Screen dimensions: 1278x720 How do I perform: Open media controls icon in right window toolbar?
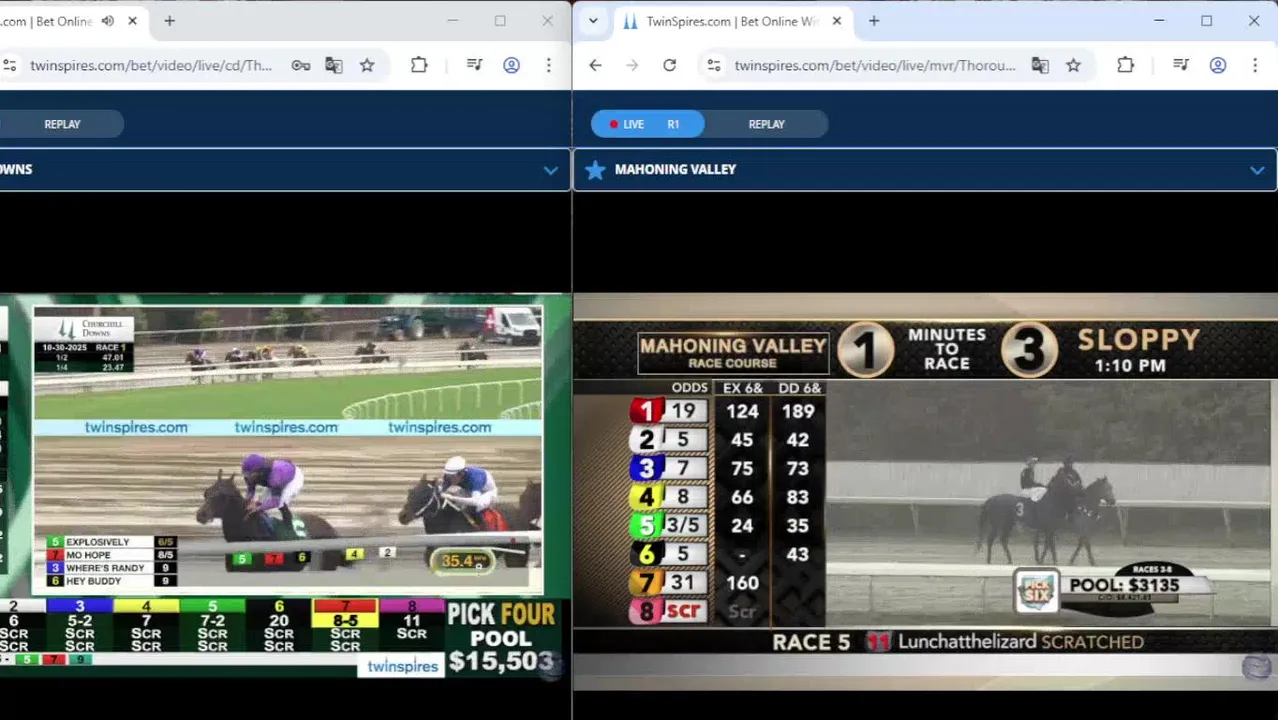pos(1181,65)
